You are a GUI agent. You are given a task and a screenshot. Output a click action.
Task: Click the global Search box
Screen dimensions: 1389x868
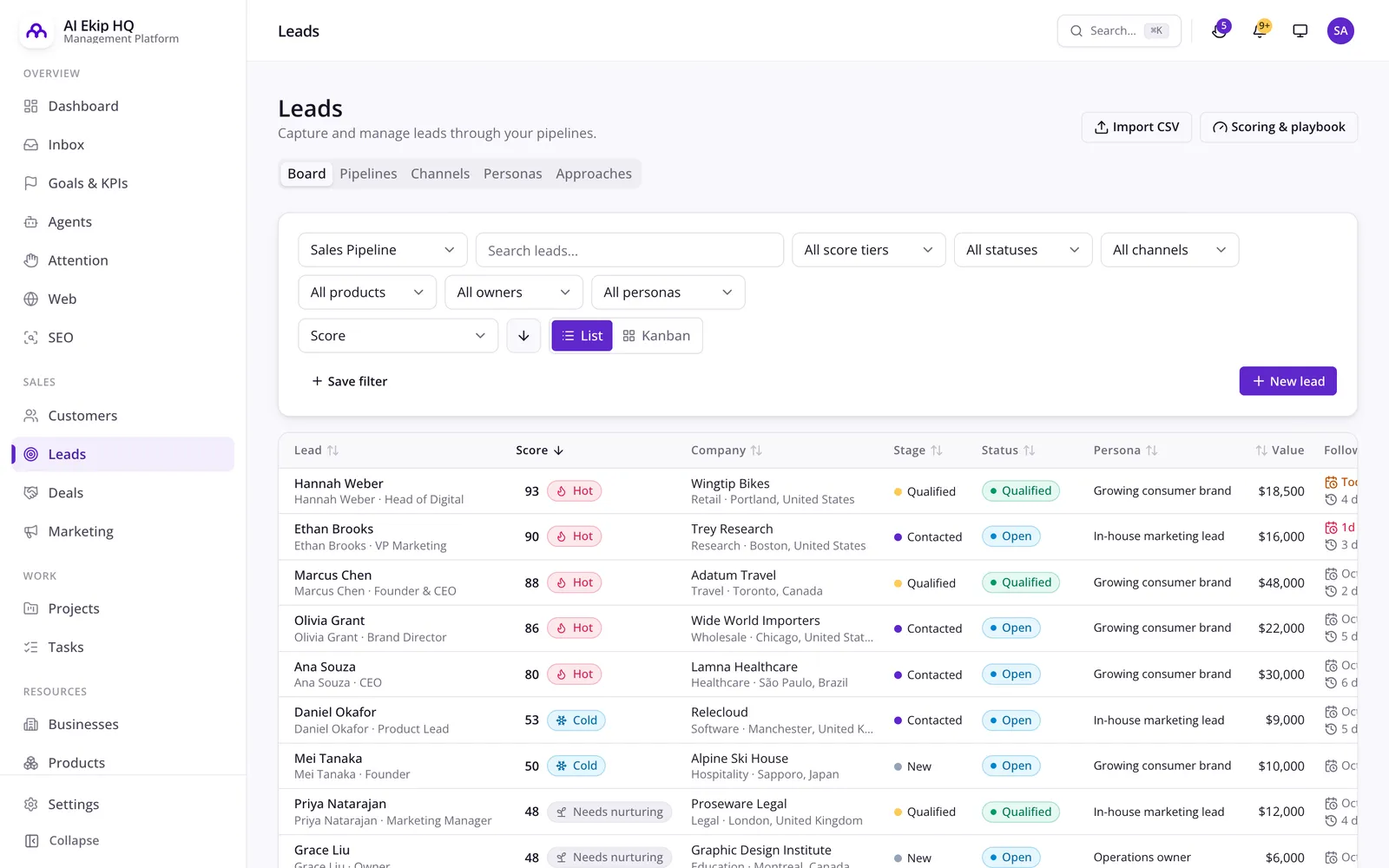[x=1119, y=31]
